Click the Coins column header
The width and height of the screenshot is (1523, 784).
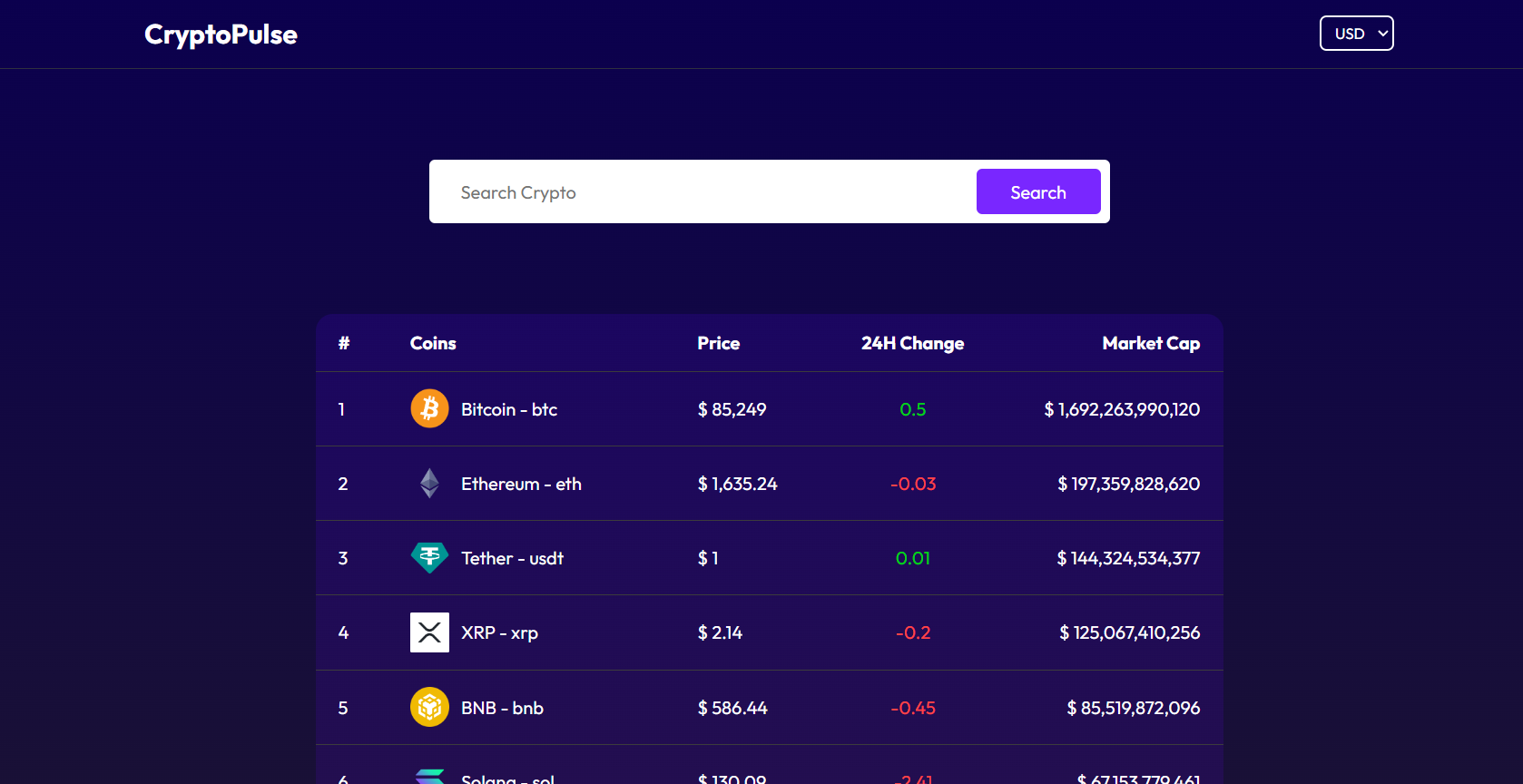[433, 343]
